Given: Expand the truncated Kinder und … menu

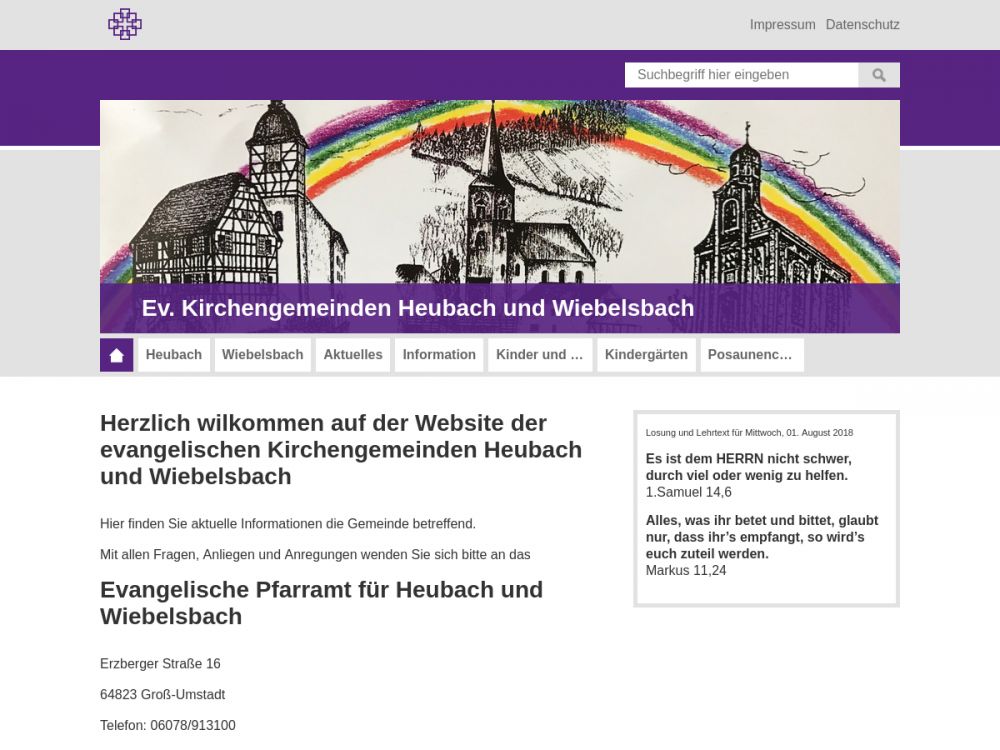Looking at the screenshot, I should tap(539, 355).
